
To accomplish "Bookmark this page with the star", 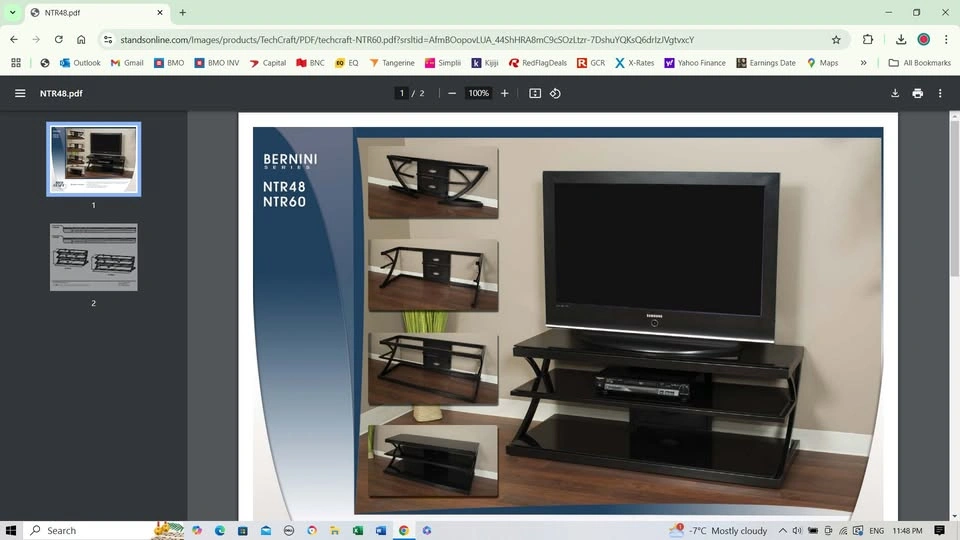I will coord(836,39).
